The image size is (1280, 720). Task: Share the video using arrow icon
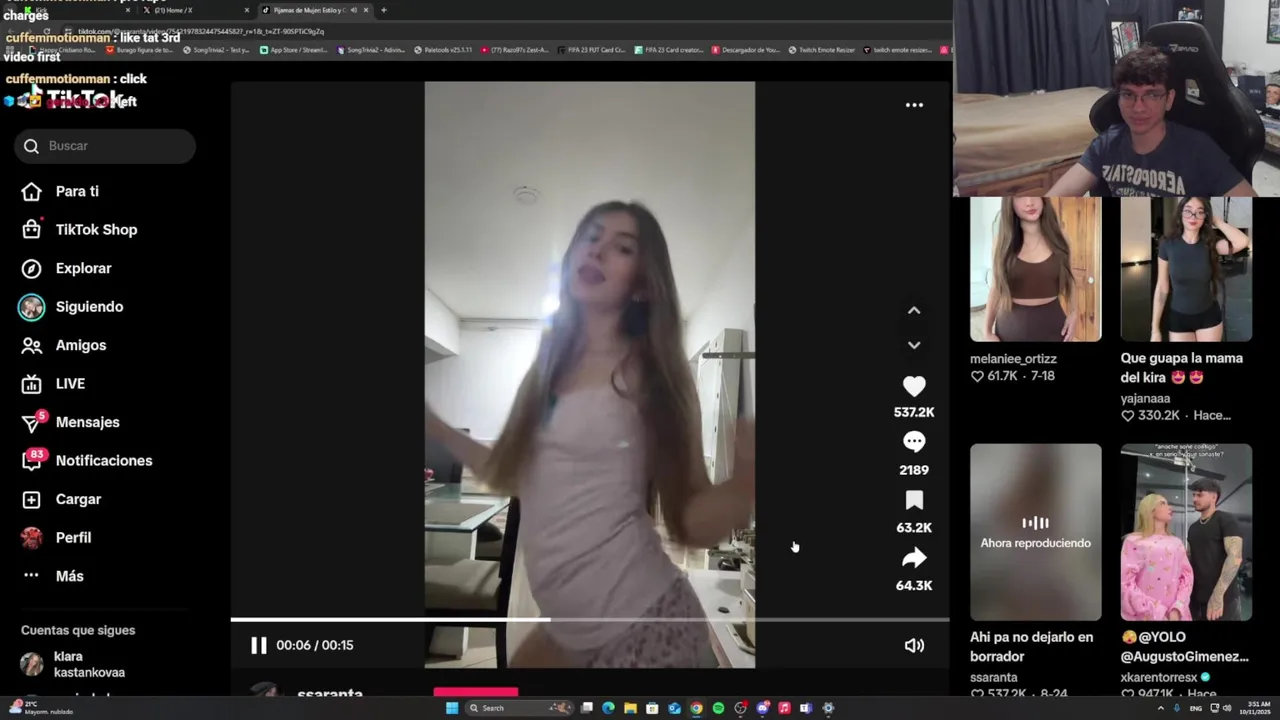pyautogui.click(x=914, y=558)
